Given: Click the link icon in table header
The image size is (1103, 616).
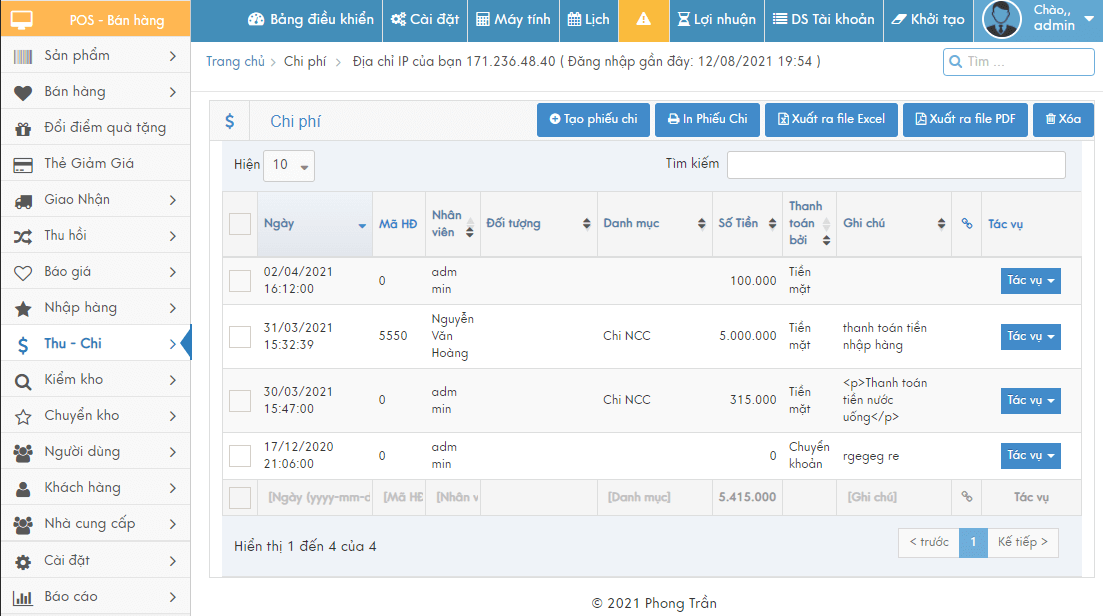Looking at the screenshot, I should click(966, 224).
